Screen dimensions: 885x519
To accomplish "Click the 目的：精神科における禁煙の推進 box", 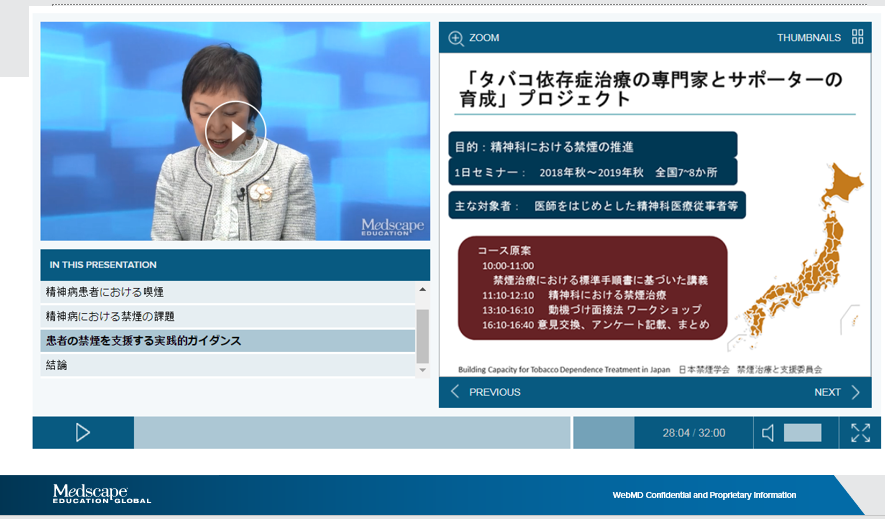I will point(593,145).
